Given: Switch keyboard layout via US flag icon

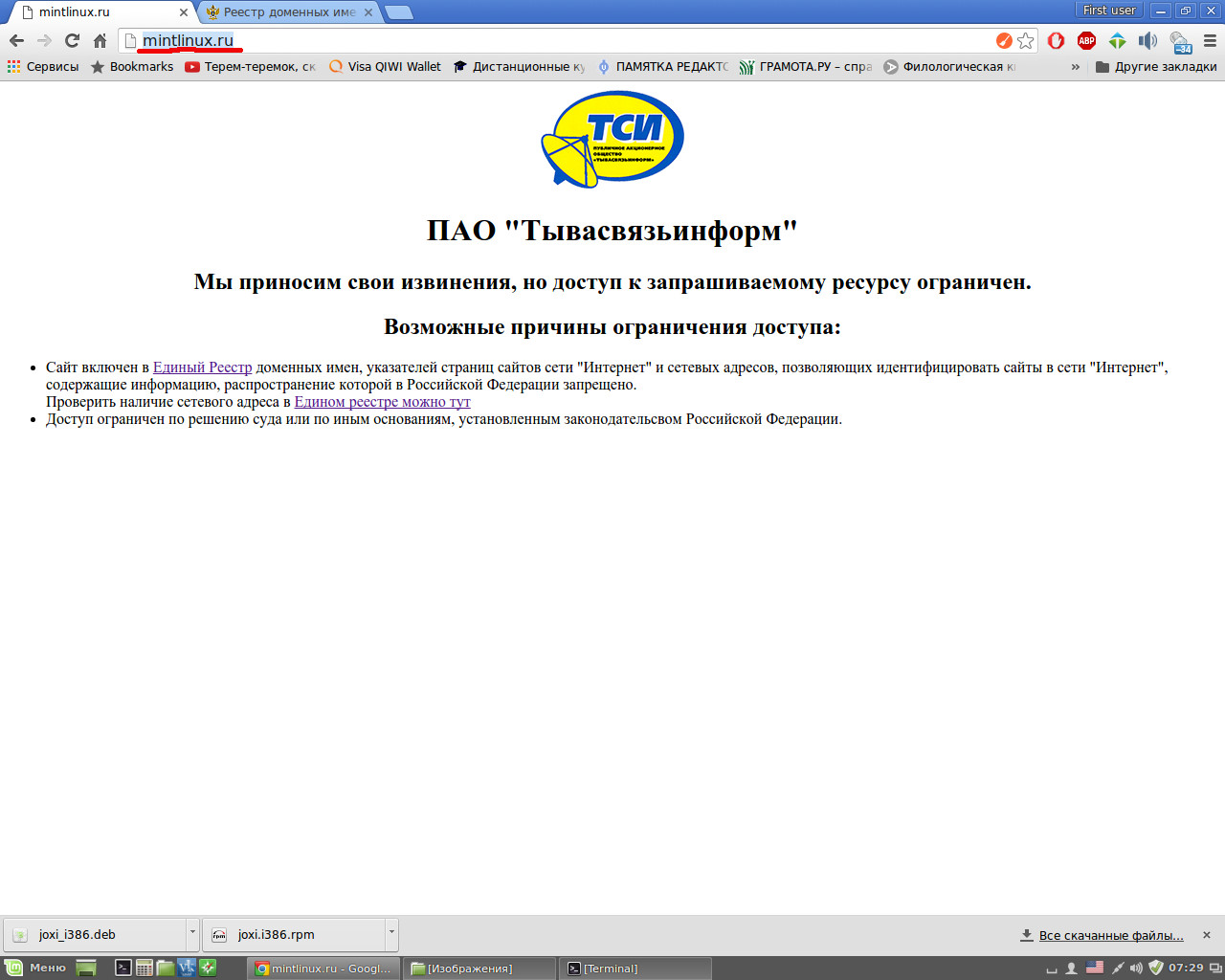Looking at the screenshot, I should [x=1095, y=968].
